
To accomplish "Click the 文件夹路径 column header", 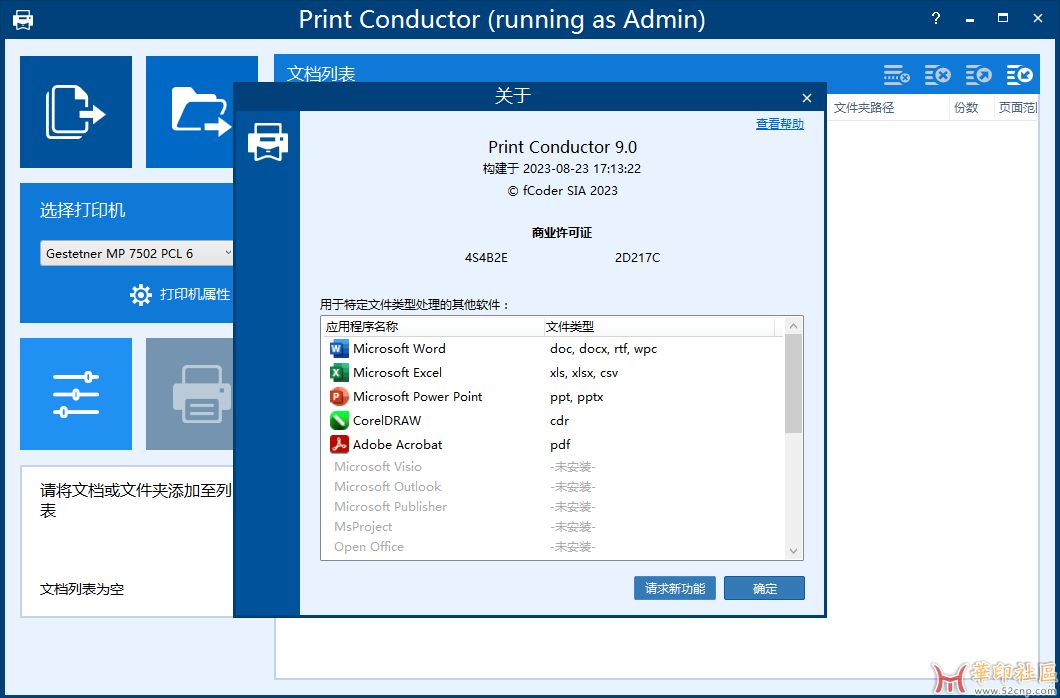I will tap(864, 108).
